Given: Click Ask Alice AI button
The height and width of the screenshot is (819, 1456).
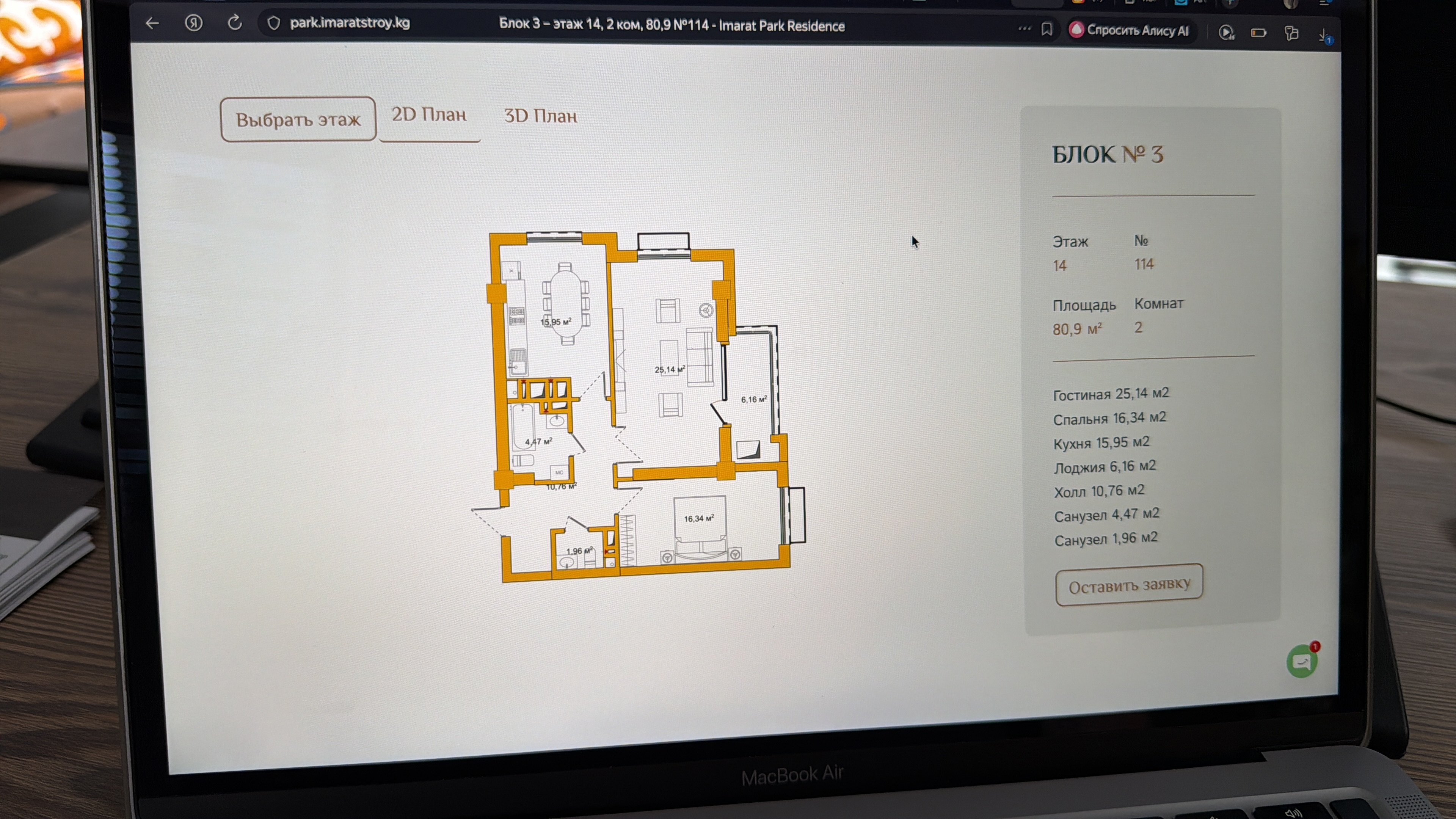Looking at the screenshot, I should click(x=1129, y=30).
